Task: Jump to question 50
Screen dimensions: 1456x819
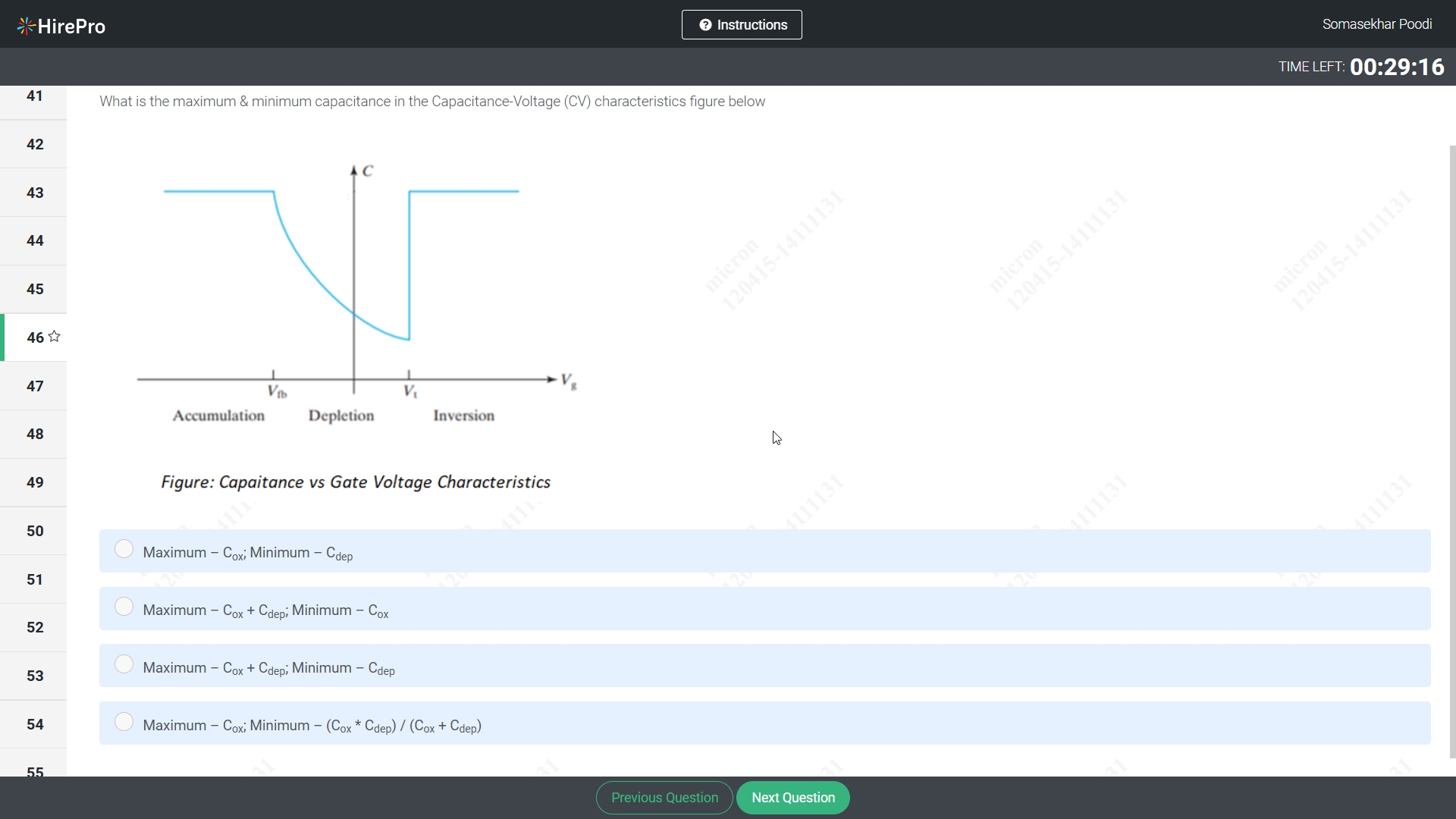Action: tap(33, 531)
